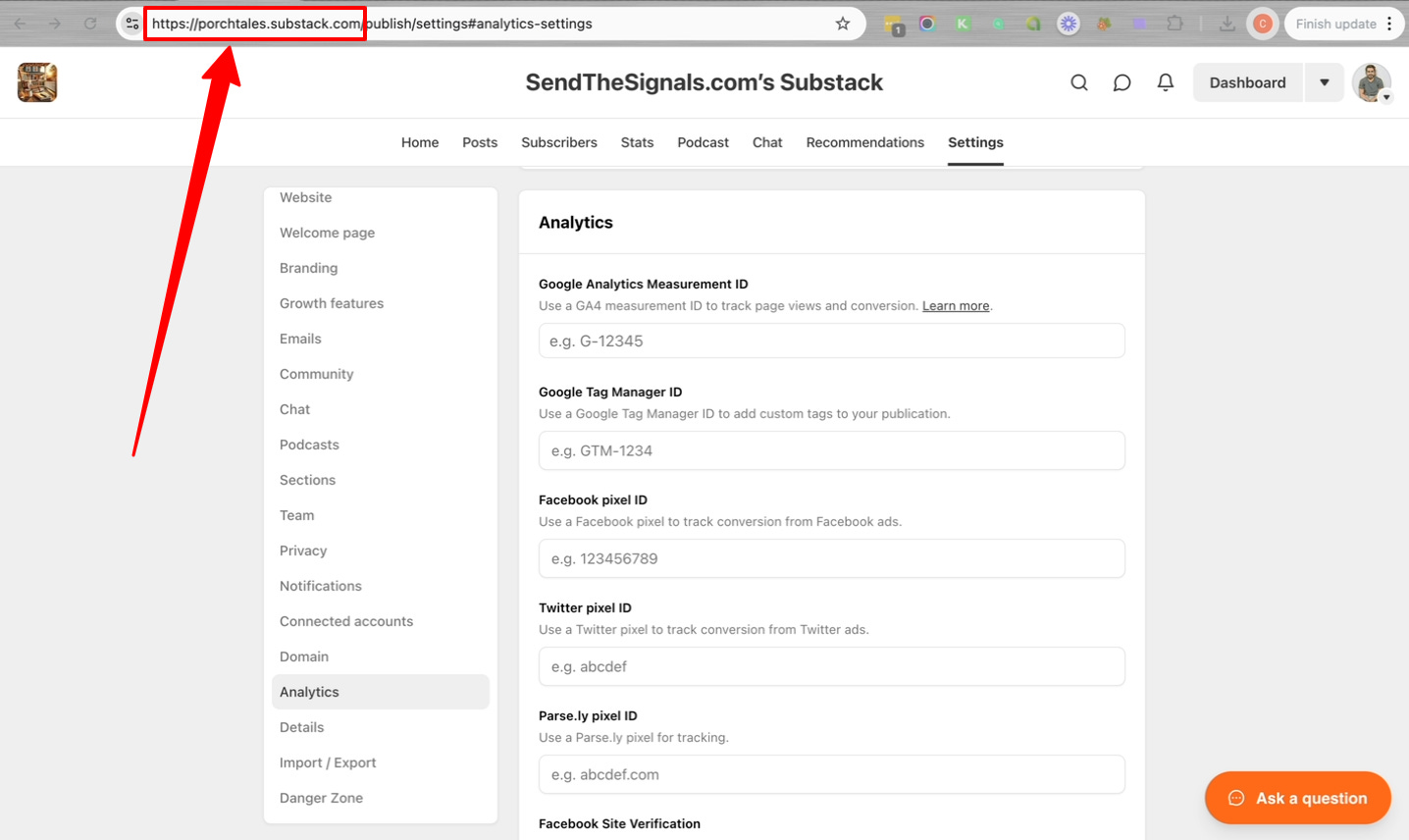Select Branding in settings sidebar
Image resolution: width=1409 pixels, height=840 pixels.
coord(381,268)
